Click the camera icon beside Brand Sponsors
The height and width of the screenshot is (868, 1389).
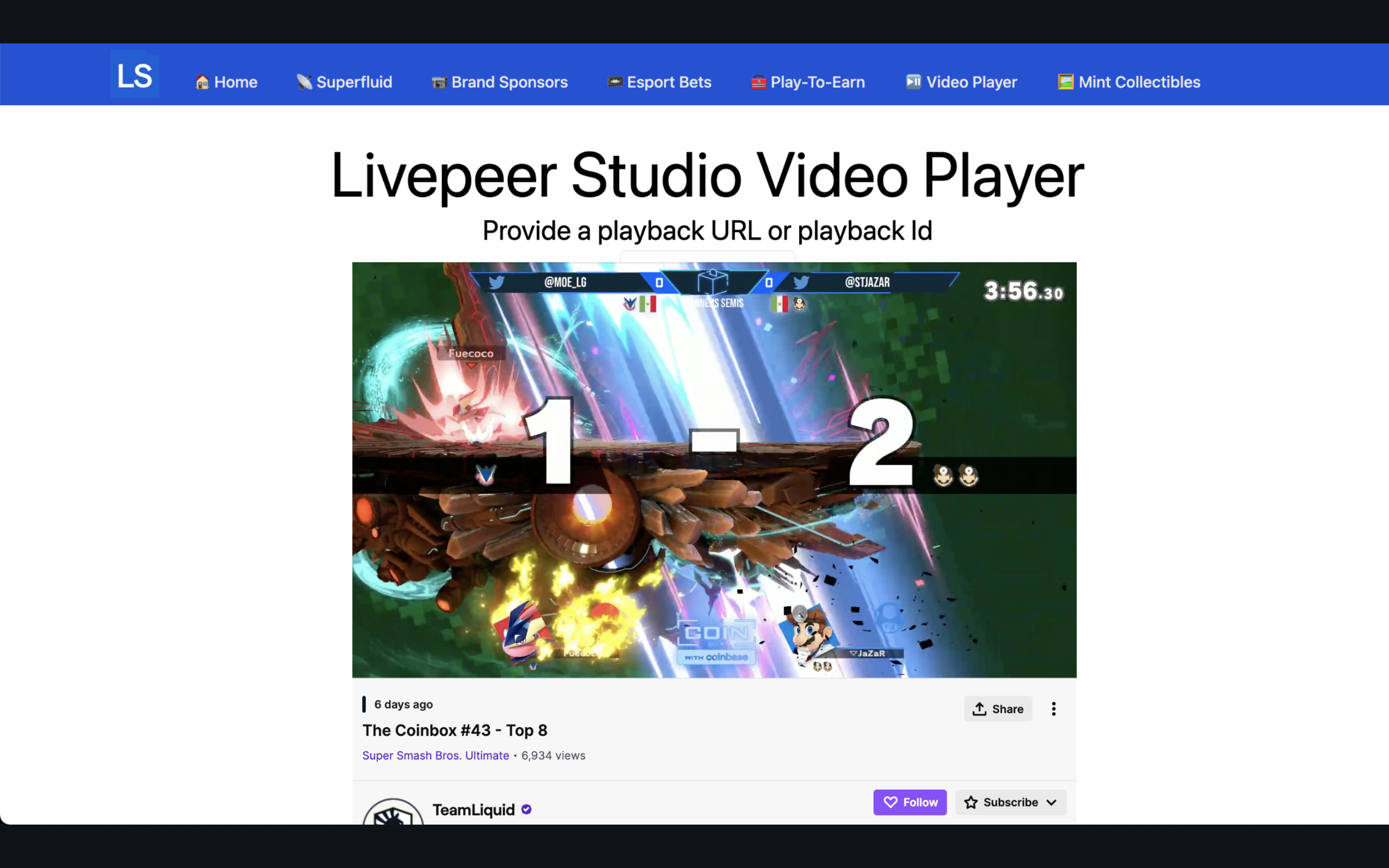point(439,82)
